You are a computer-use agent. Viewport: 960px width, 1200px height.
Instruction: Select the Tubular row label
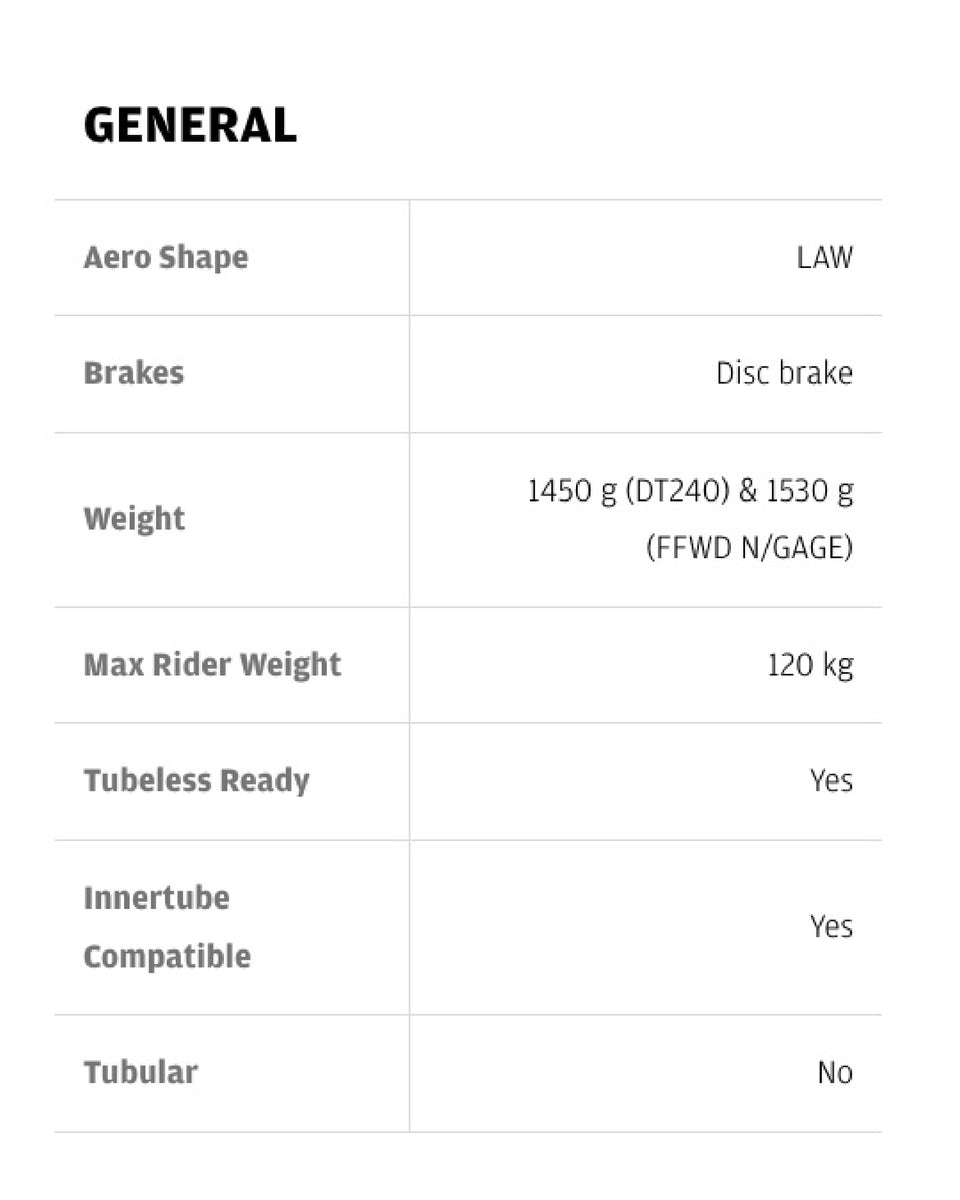(x=140, y=1073)
